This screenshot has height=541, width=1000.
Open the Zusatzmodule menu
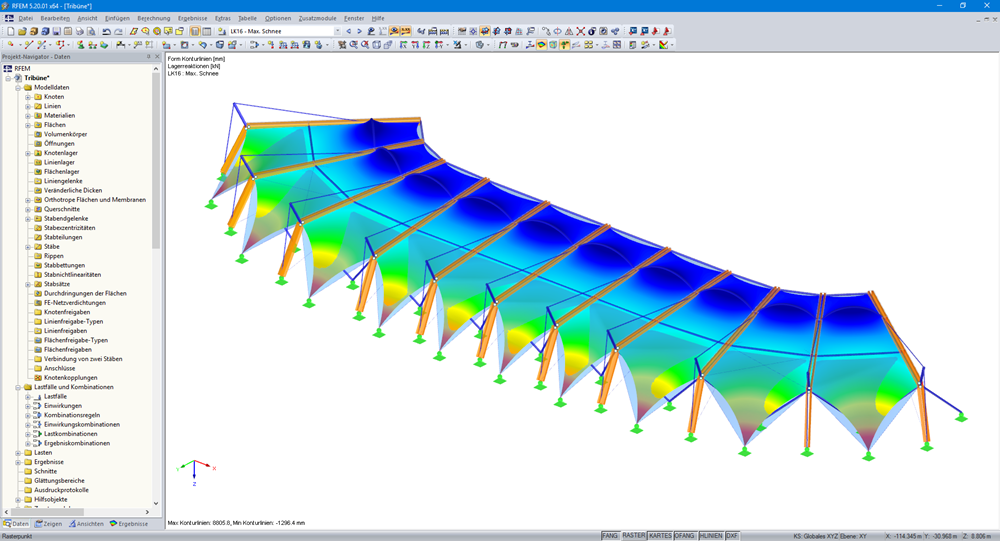click(318, 19)
